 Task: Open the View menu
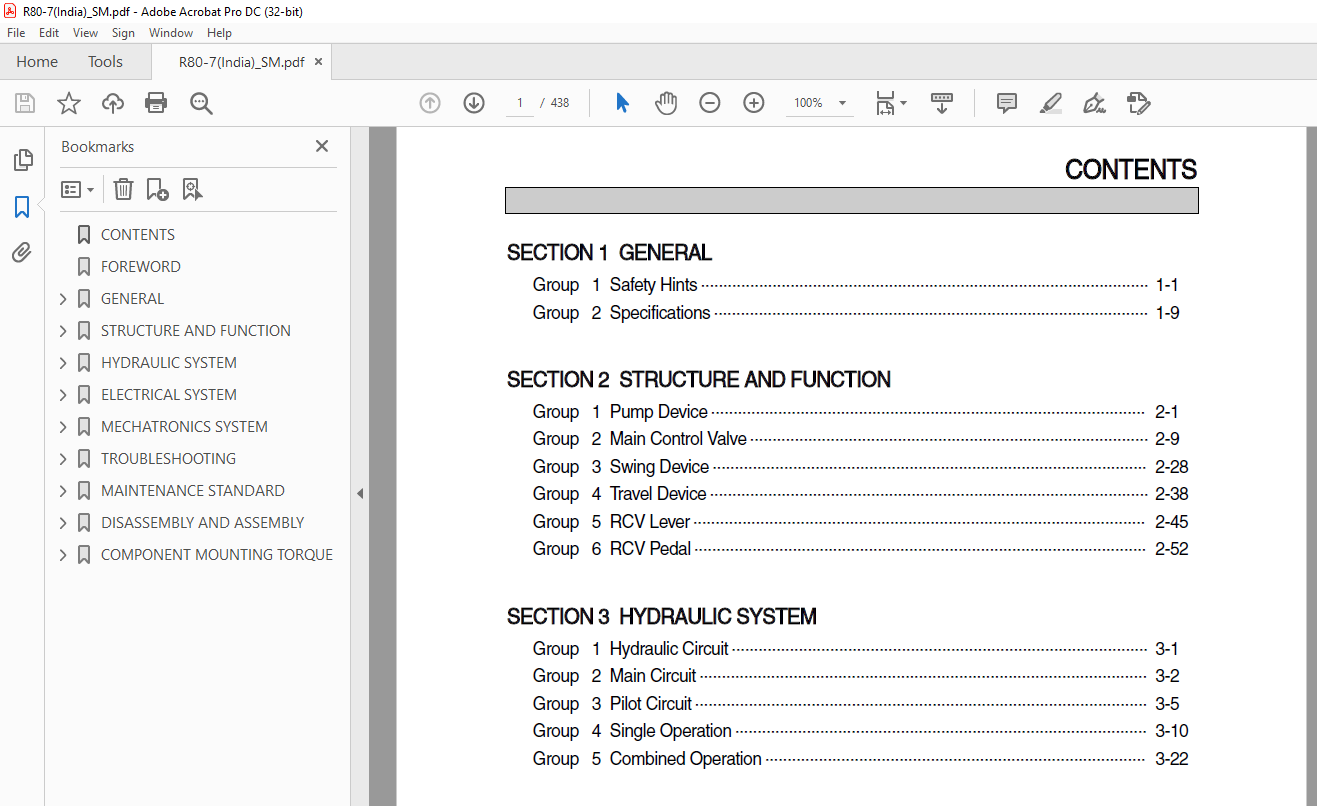tap(86, 33)
